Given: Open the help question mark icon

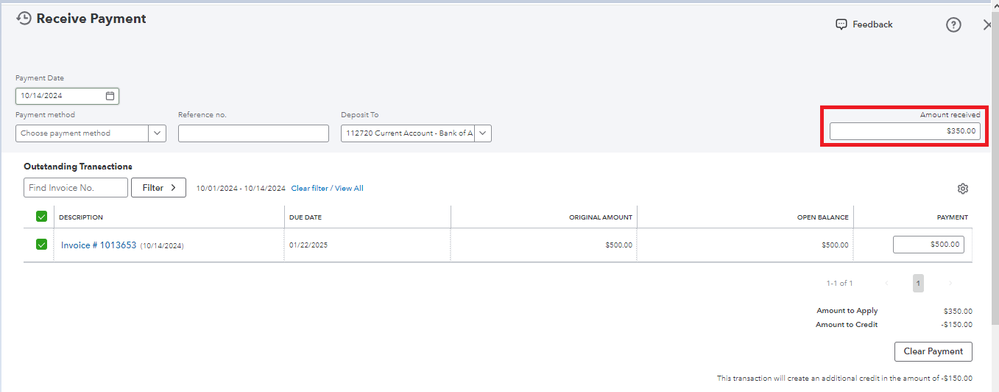Looking at the screenshot, I should click(952, 25).
